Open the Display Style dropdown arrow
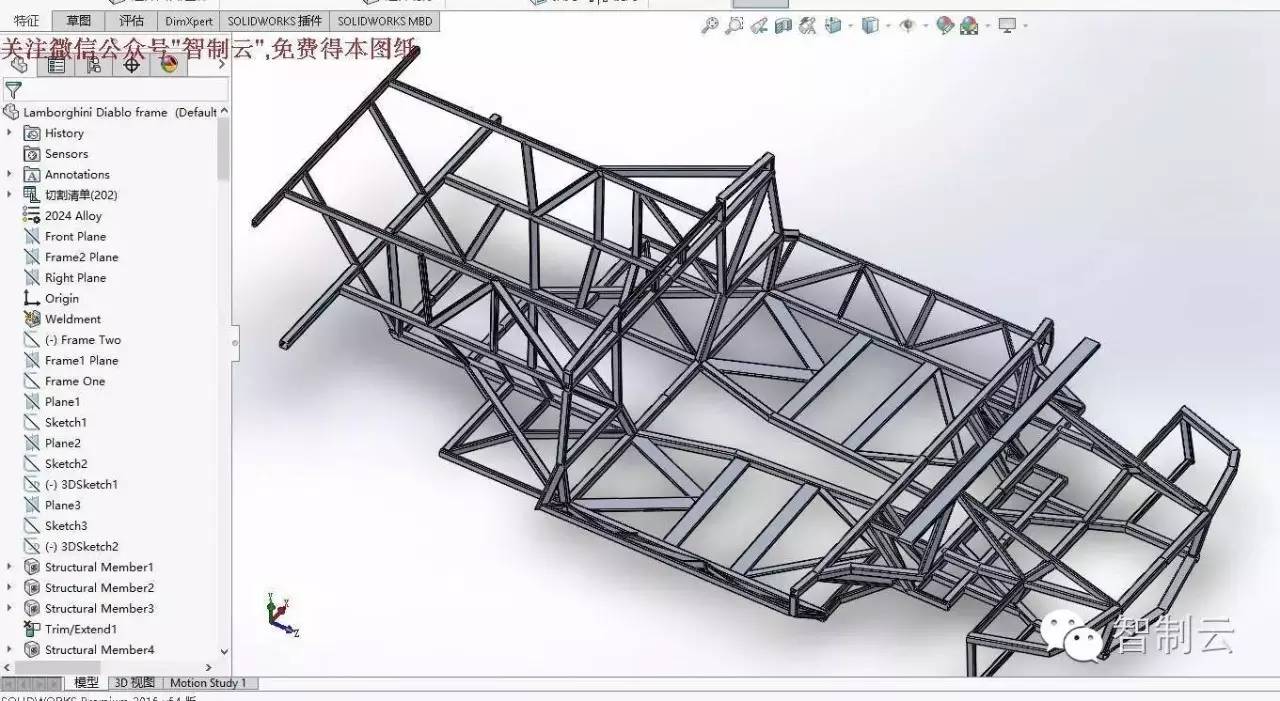The height and width of the screenshot is (701, 1280). (x=887, y=26)
